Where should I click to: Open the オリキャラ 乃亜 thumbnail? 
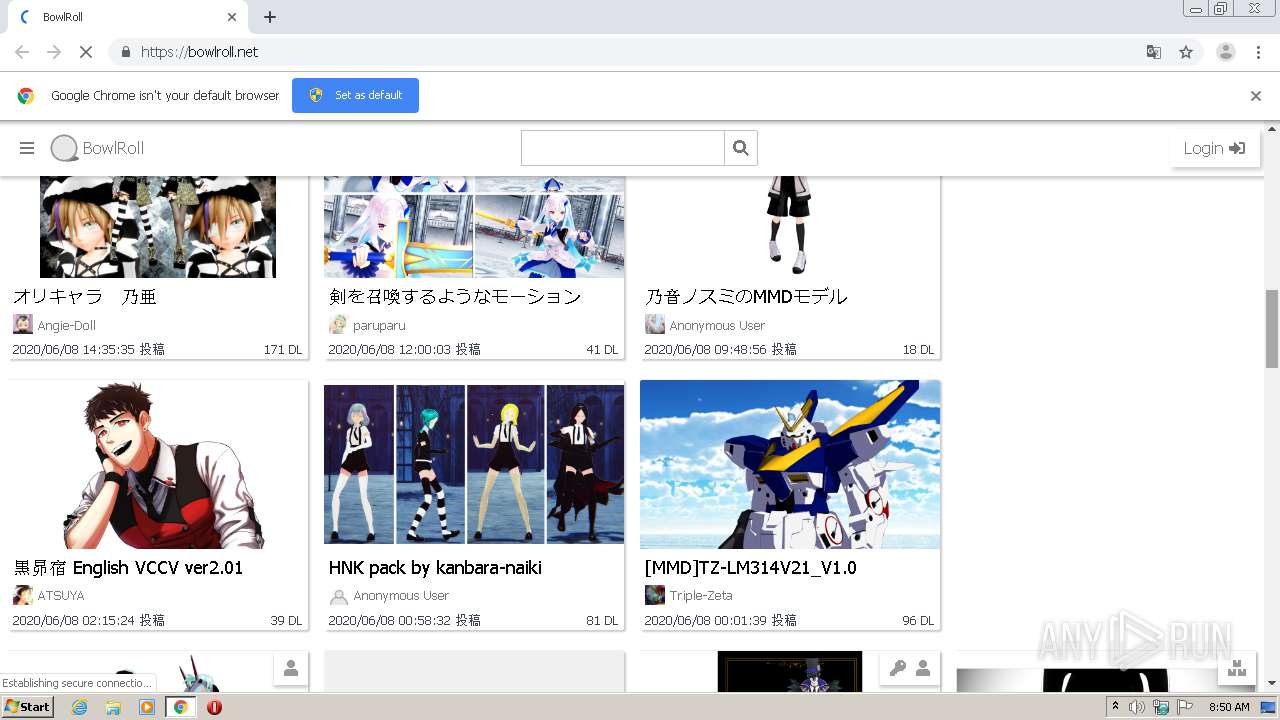158,227
